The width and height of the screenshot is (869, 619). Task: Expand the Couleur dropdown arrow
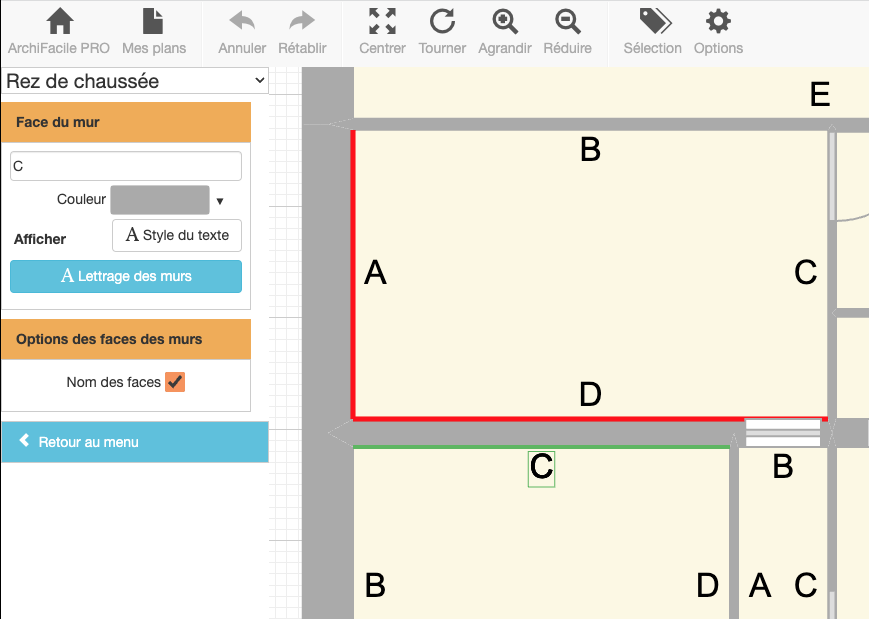[220, 201]
